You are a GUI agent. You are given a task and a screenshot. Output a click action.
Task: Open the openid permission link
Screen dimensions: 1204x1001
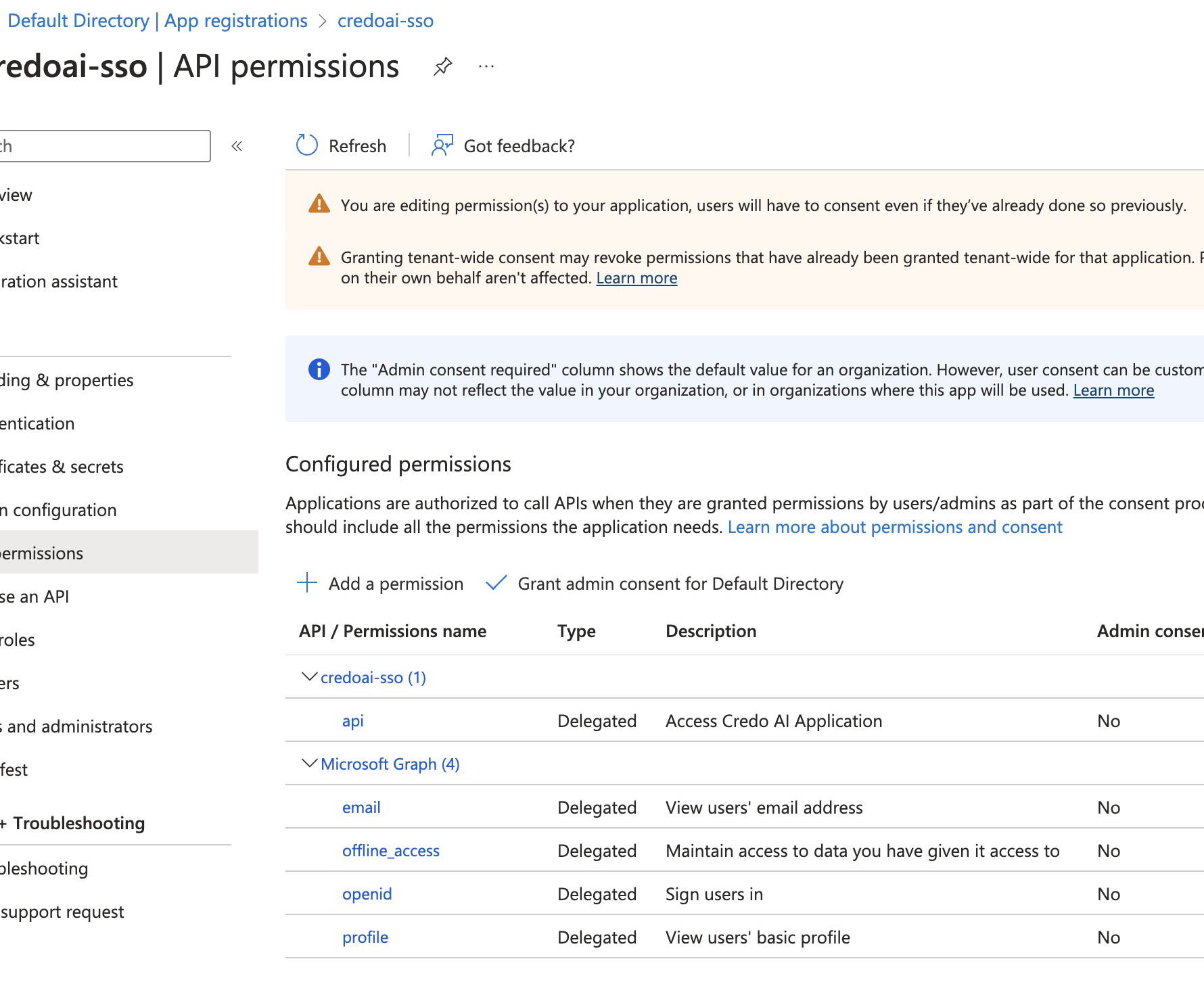point(367,894)
